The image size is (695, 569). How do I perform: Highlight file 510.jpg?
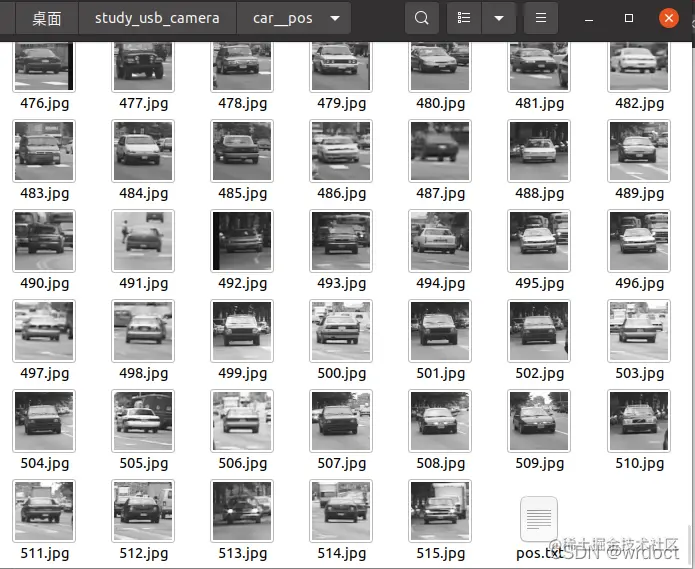(639, 421)
